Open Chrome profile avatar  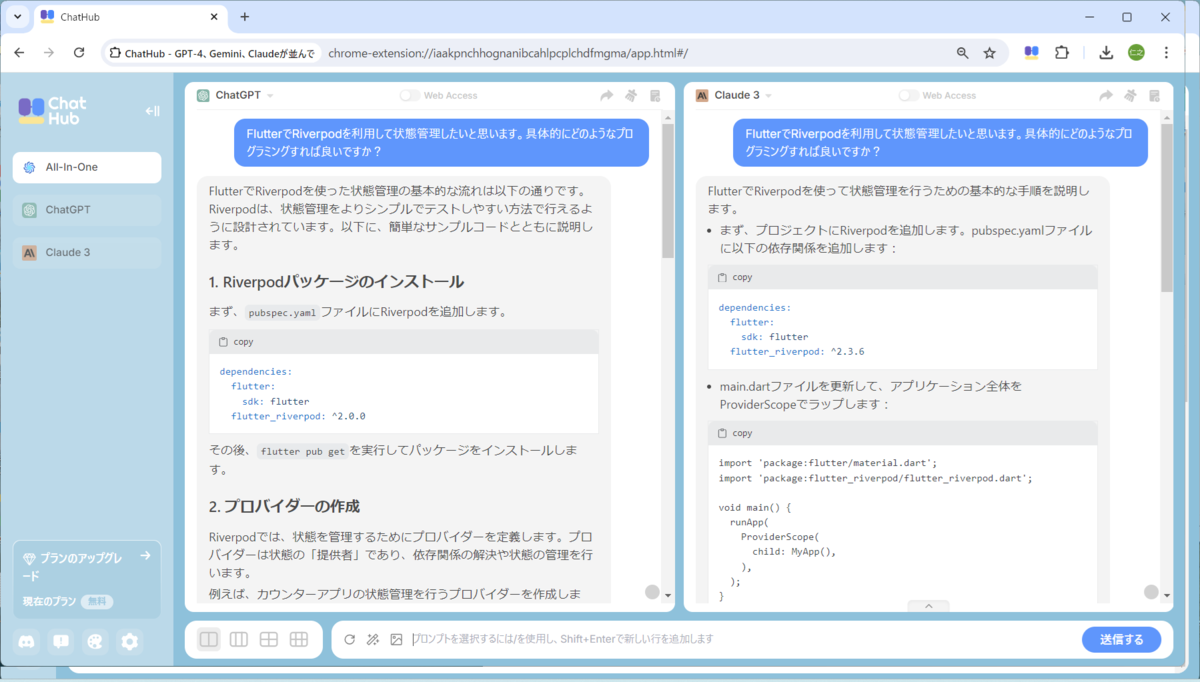point(1136,52)
